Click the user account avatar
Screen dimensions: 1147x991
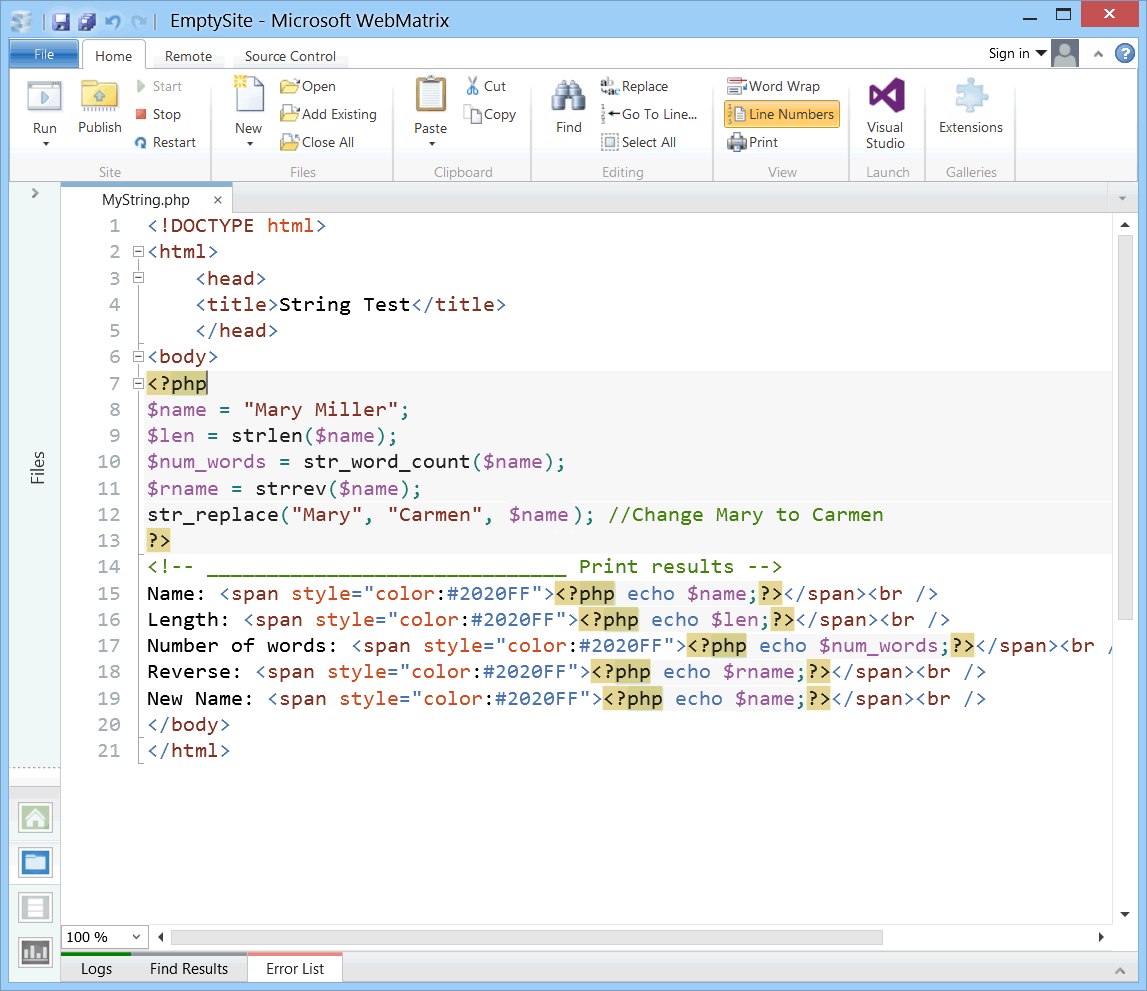1065,53
